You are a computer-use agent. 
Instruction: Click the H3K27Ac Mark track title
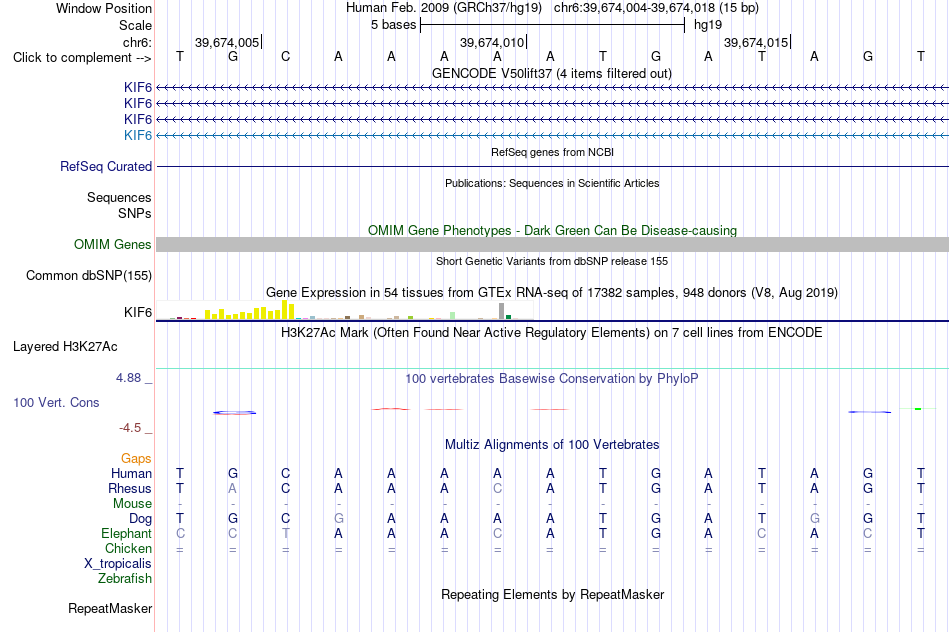tap(551, 333)
